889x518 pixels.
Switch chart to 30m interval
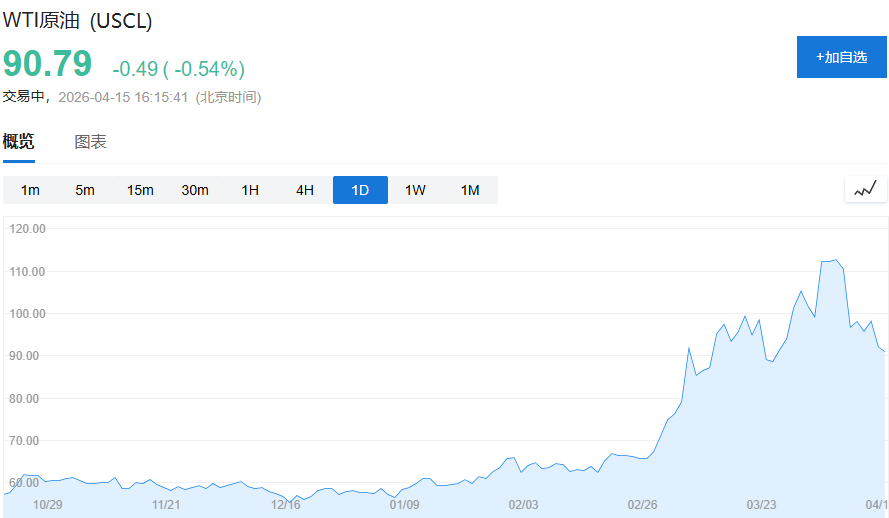pos(195,190)
